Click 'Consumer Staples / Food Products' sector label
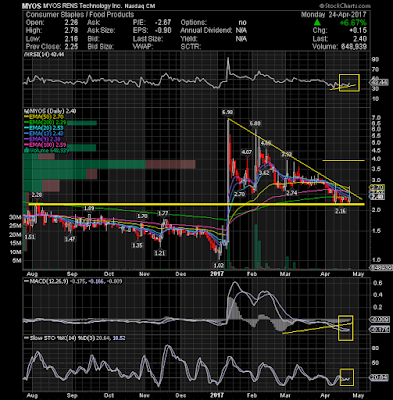 (80, 15)
